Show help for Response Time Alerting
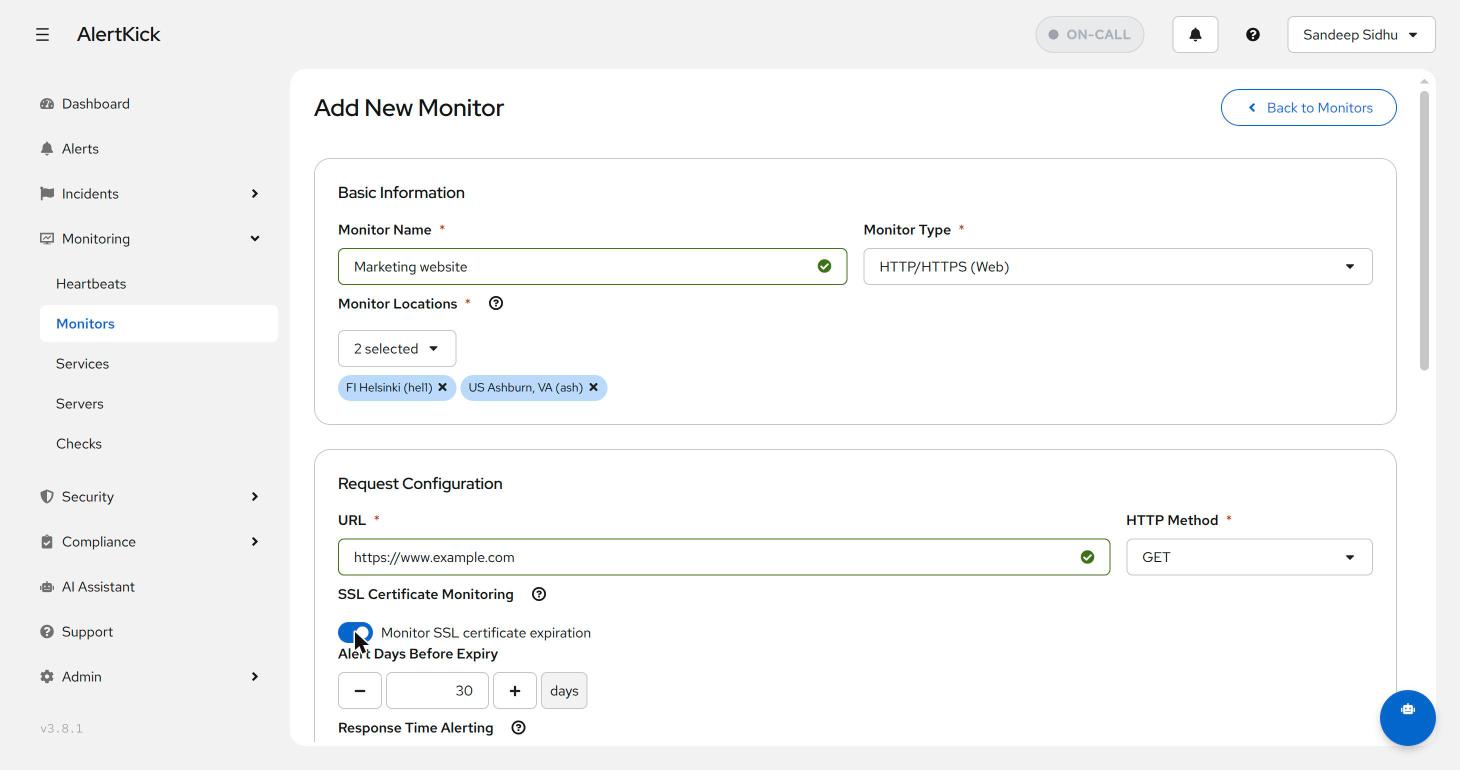 [x=518, y=728]
